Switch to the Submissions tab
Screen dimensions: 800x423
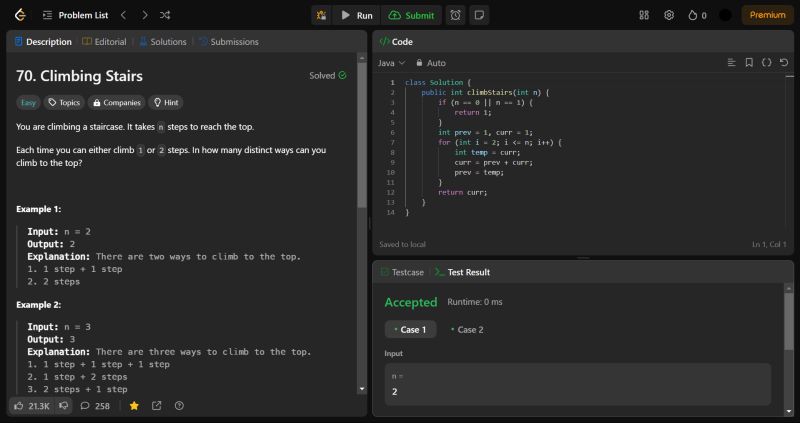click(229, 42)
